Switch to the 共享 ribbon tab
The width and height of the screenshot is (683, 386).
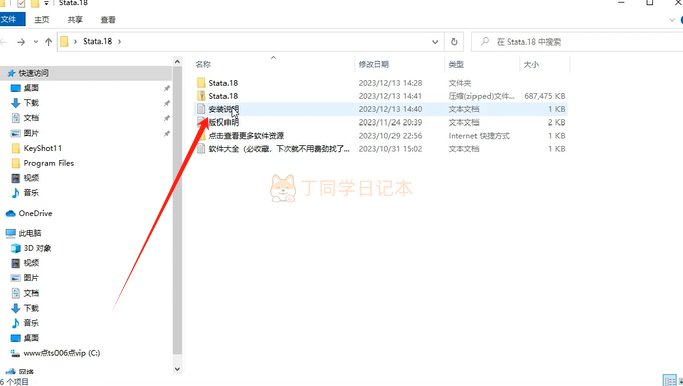pos(75,20)
